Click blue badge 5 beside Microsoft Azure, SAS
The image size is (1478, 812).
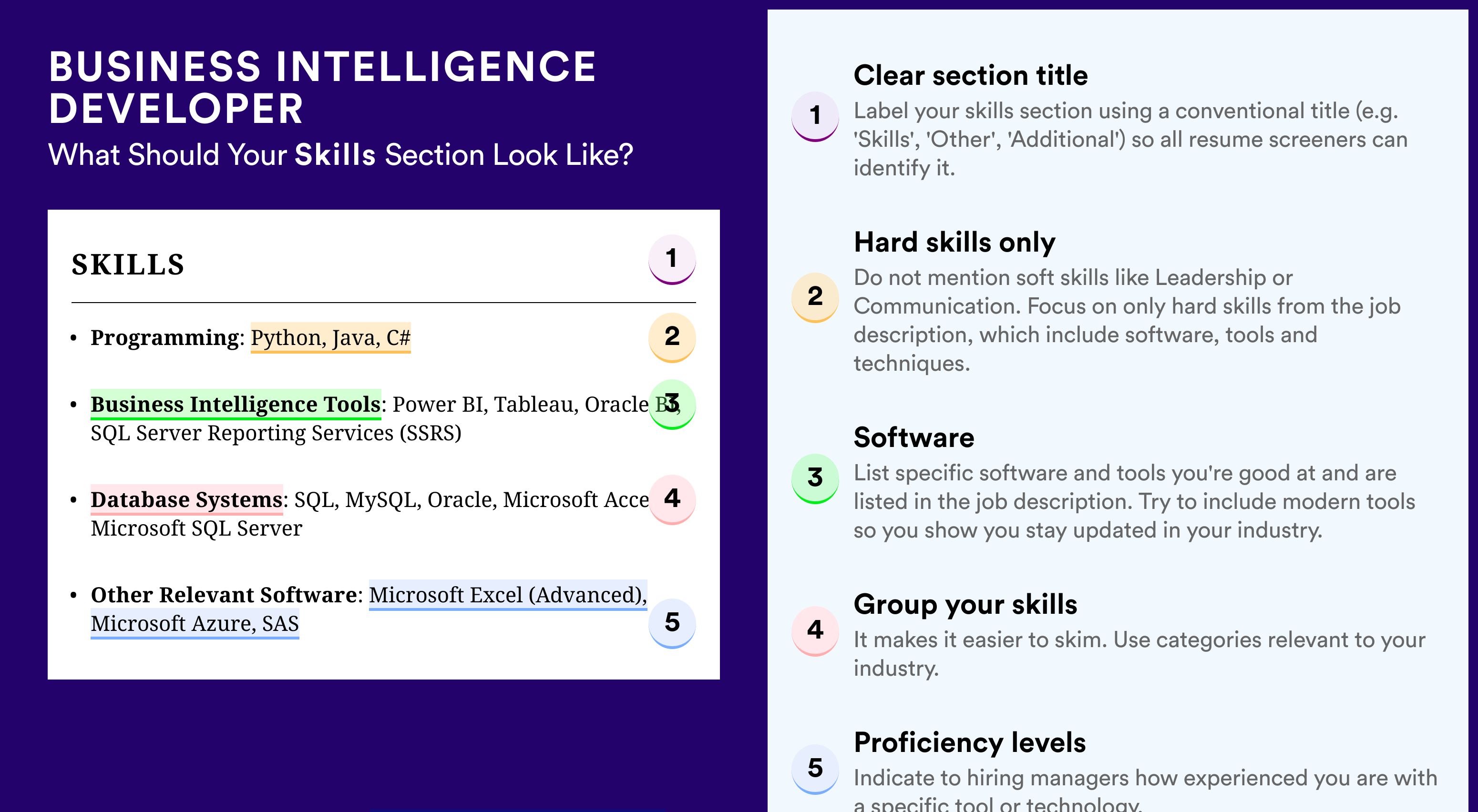click(672, 623)
